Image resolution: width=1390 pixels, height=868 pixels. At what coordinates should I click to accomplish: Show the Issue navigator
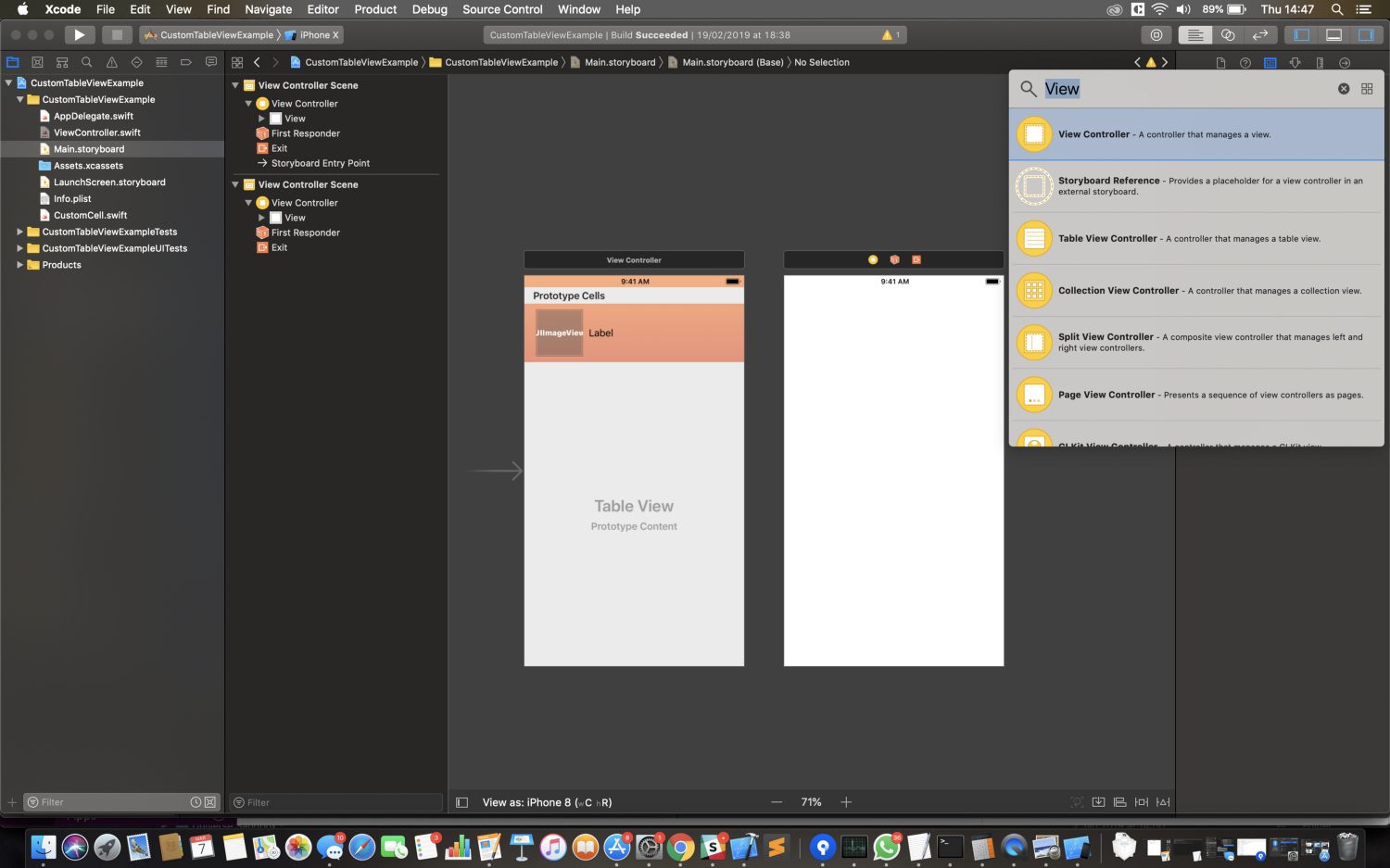click(x=111, y=62)
